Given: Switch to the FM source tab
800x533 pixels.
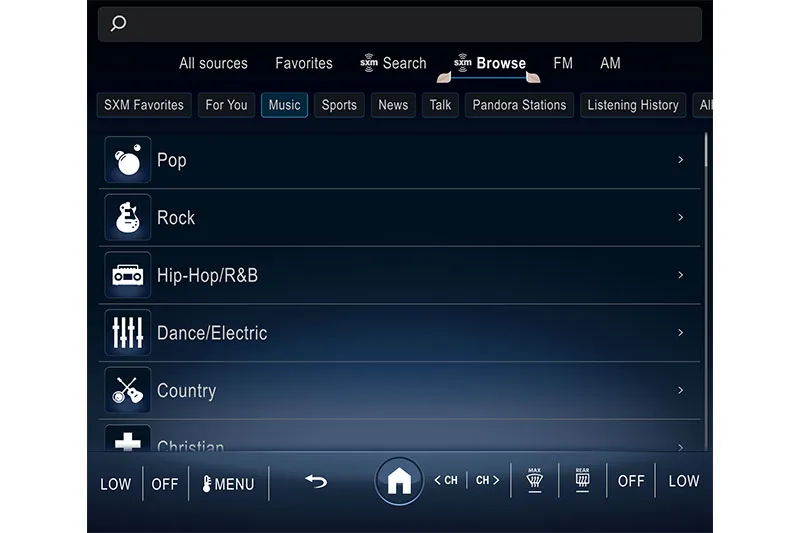Looking at the screenshot, I should 563,63.
